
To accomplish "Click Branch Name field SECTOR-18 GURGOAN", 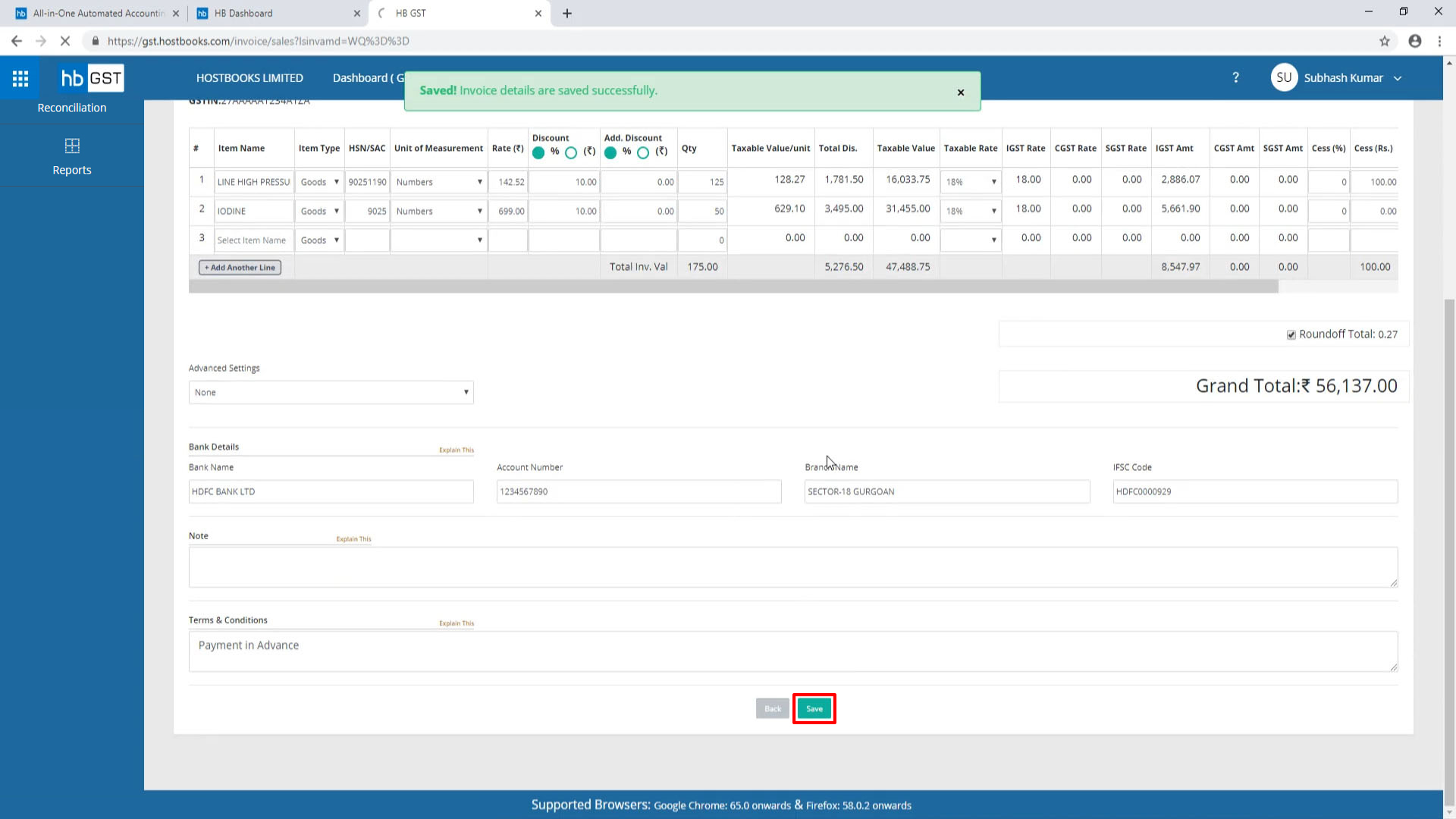I will (947, 491).
